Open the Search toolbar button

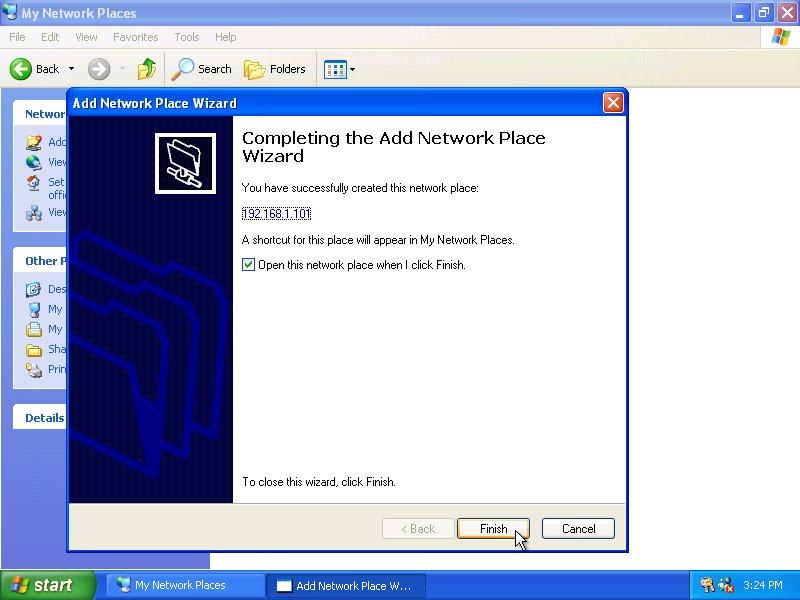click(202, 69)
